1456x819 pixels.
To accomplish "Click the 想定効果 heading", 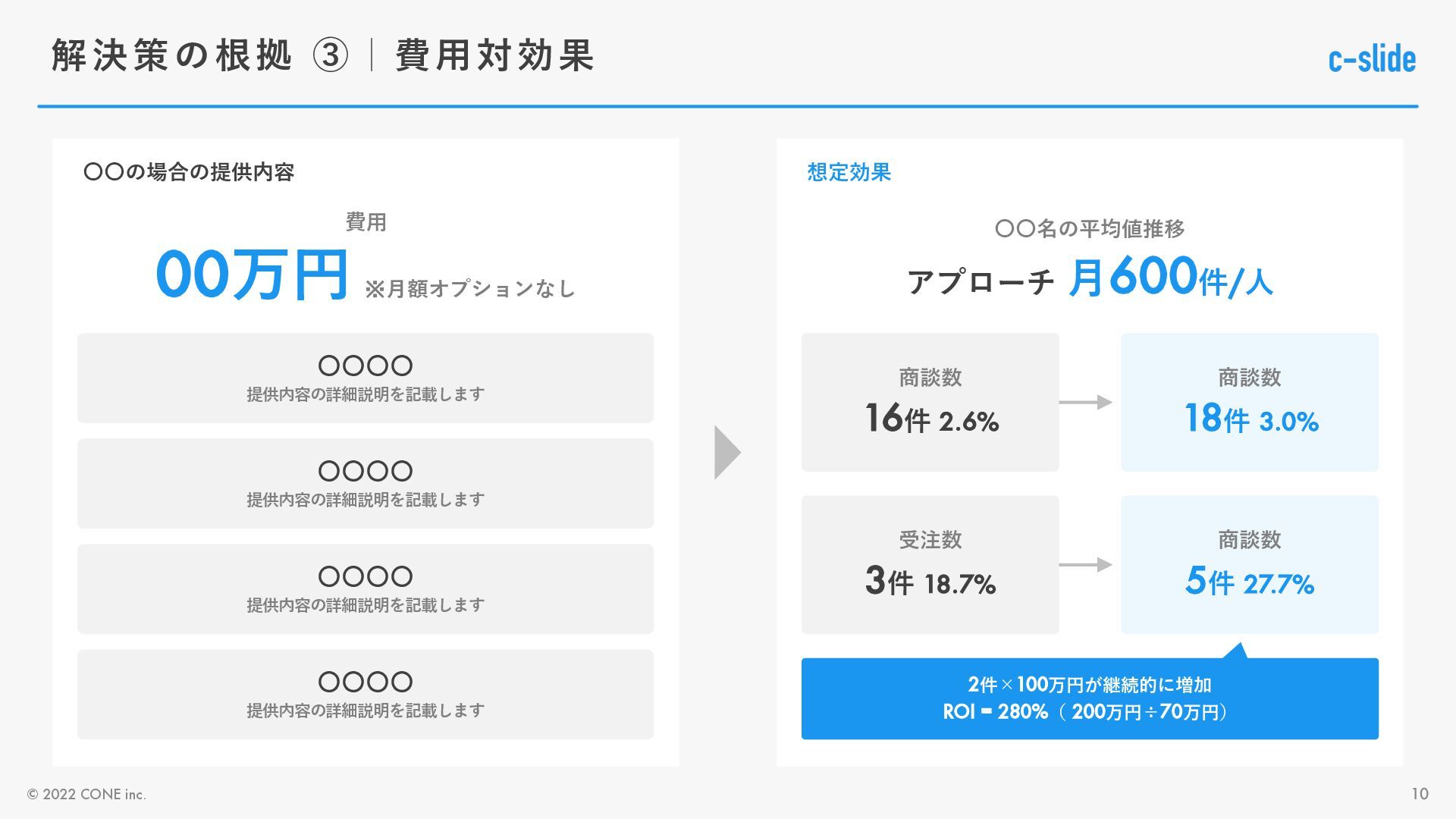I will (x=849, y=172).
